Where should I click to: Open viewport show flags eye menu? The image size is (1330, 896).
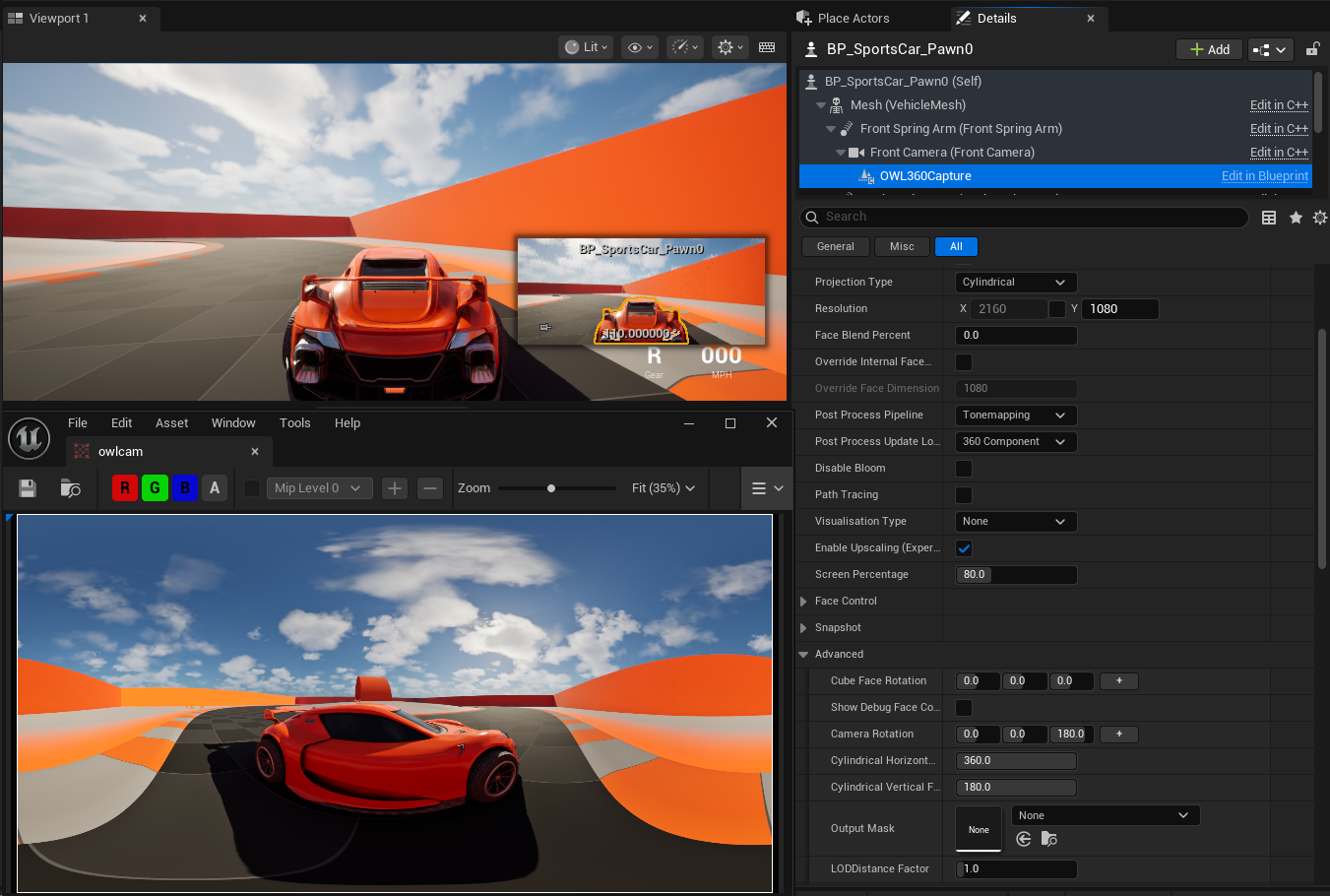(640, 47)
